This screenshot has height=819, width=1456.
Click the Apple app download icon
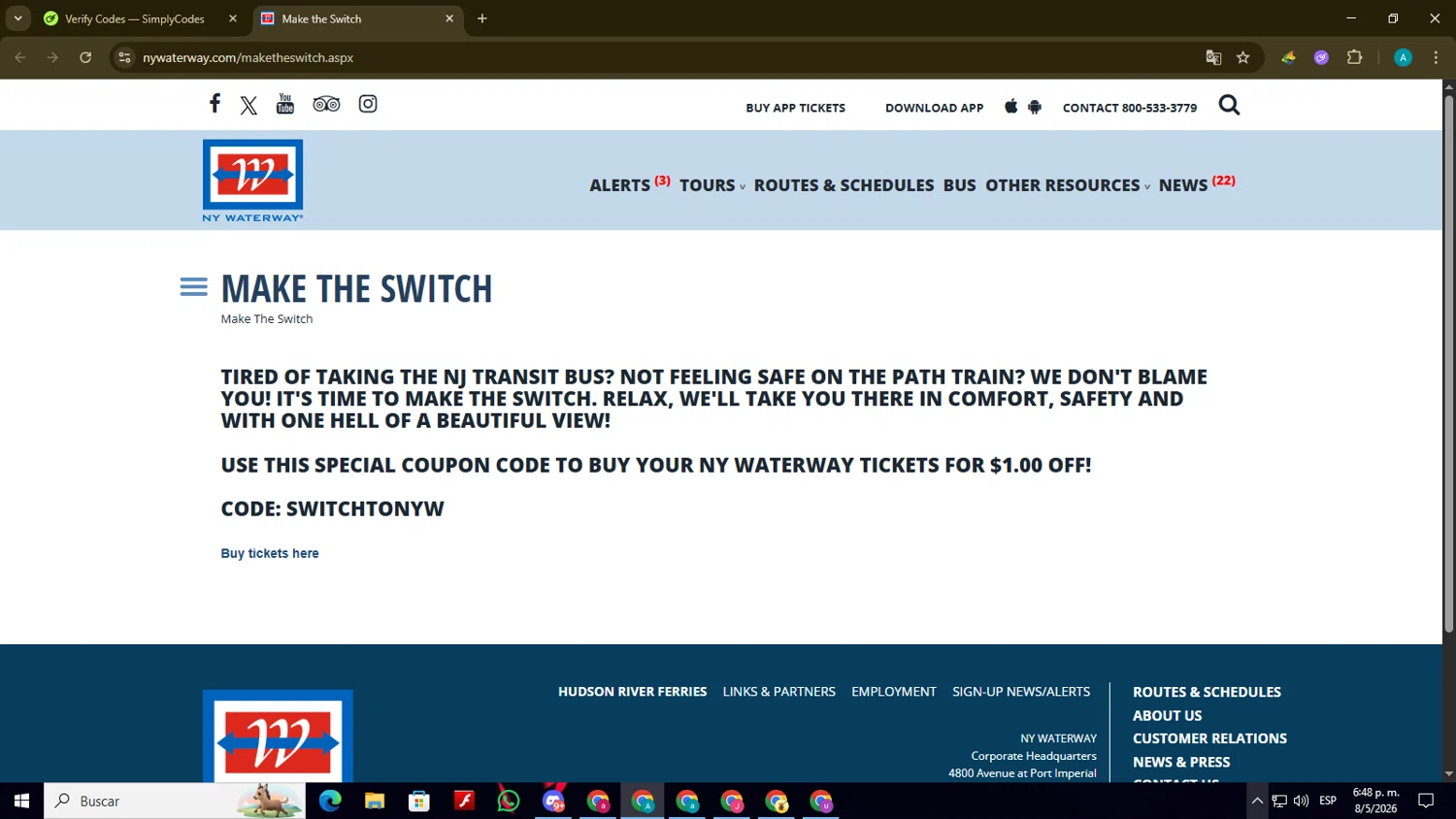1010,107
